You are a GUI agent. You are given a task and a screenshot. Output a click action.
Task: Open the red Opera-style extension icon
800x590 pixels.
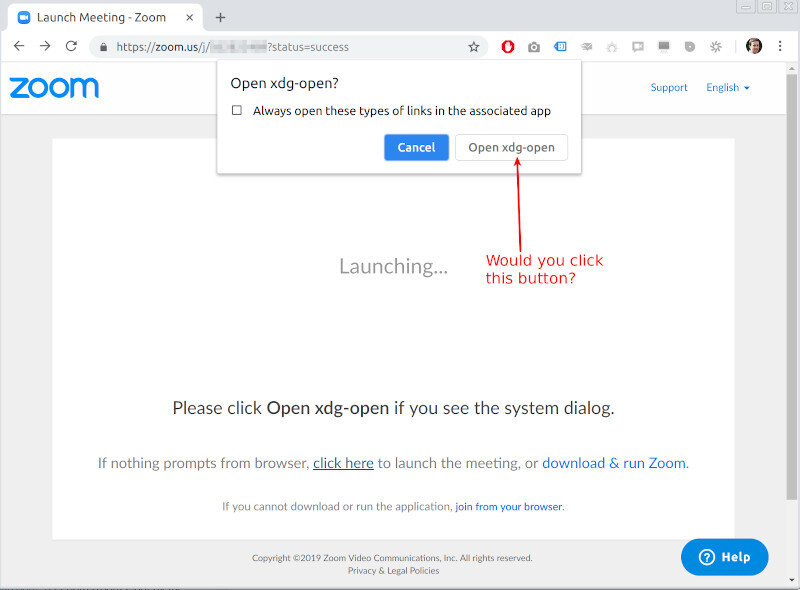(x=508, y=47)
